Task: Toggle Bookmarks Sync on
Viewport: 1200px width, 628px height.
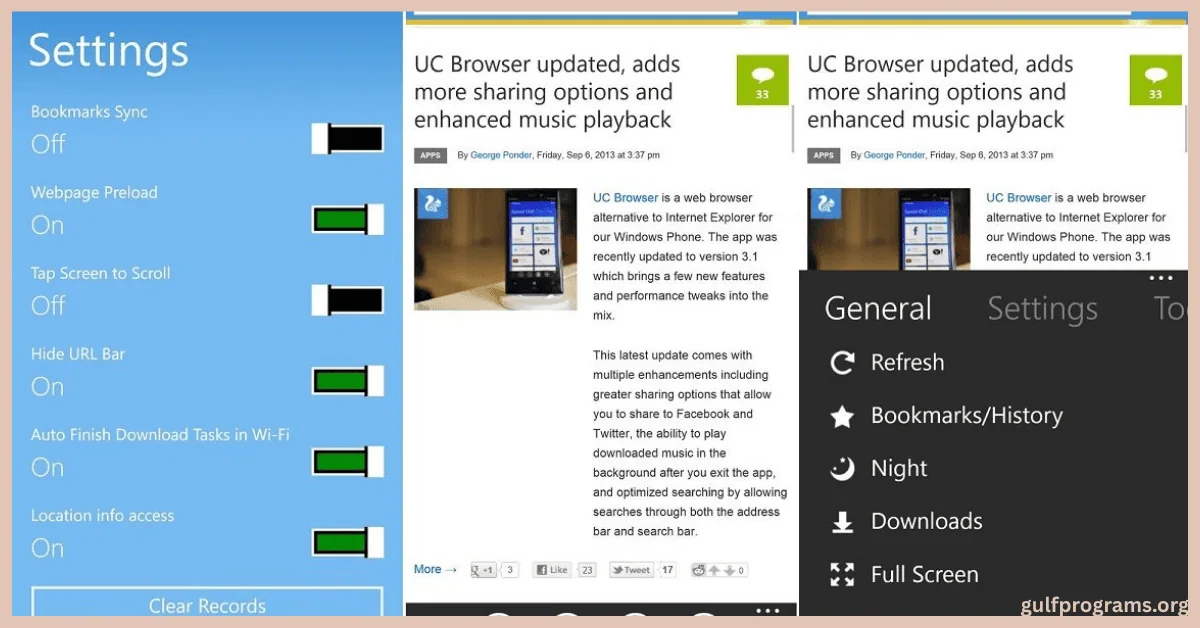Action: click(x=347, y=138)
